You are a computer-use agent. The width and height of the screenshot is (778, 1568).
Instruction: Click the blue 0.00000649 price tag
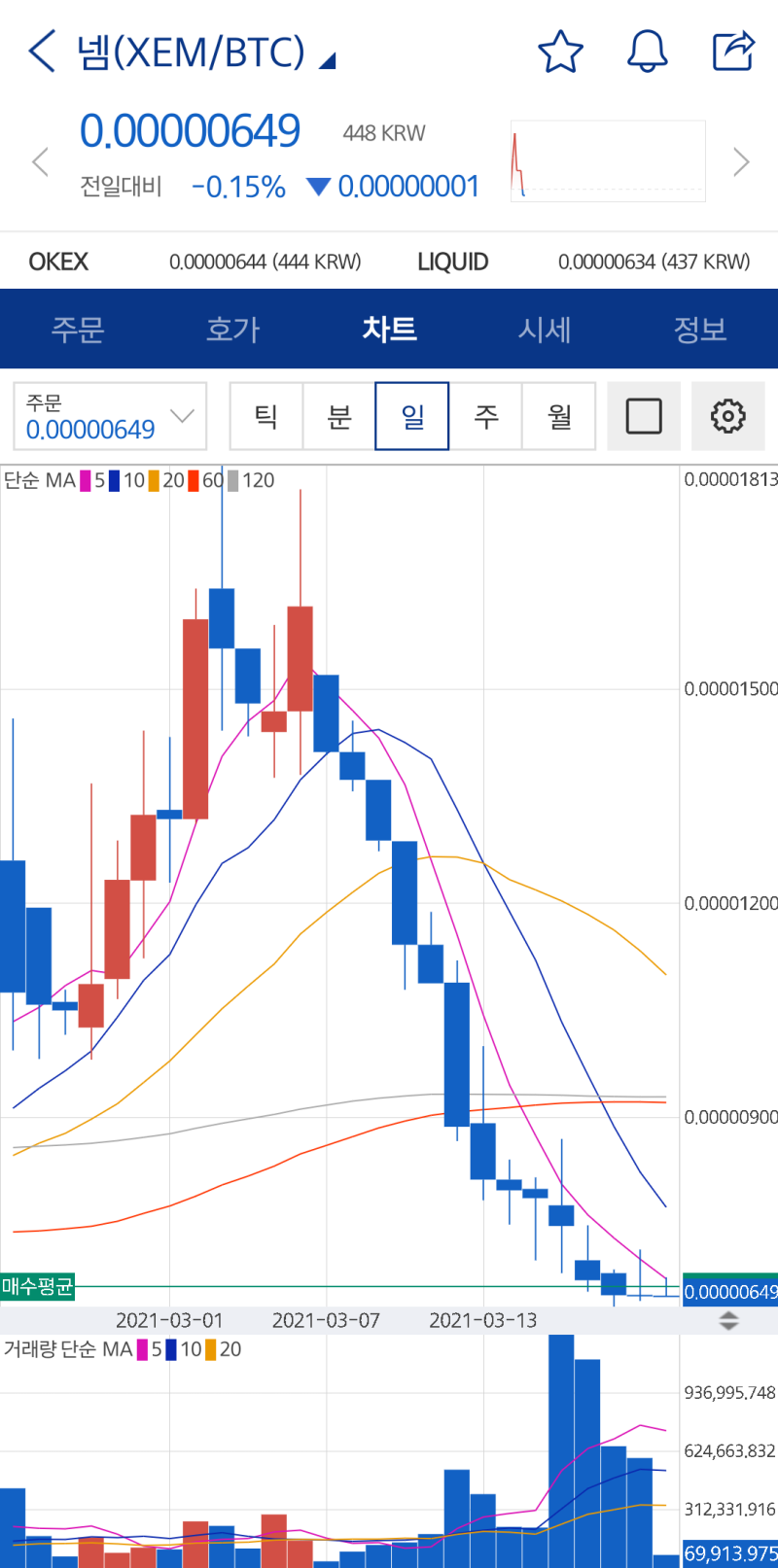tap(730, 1292)
